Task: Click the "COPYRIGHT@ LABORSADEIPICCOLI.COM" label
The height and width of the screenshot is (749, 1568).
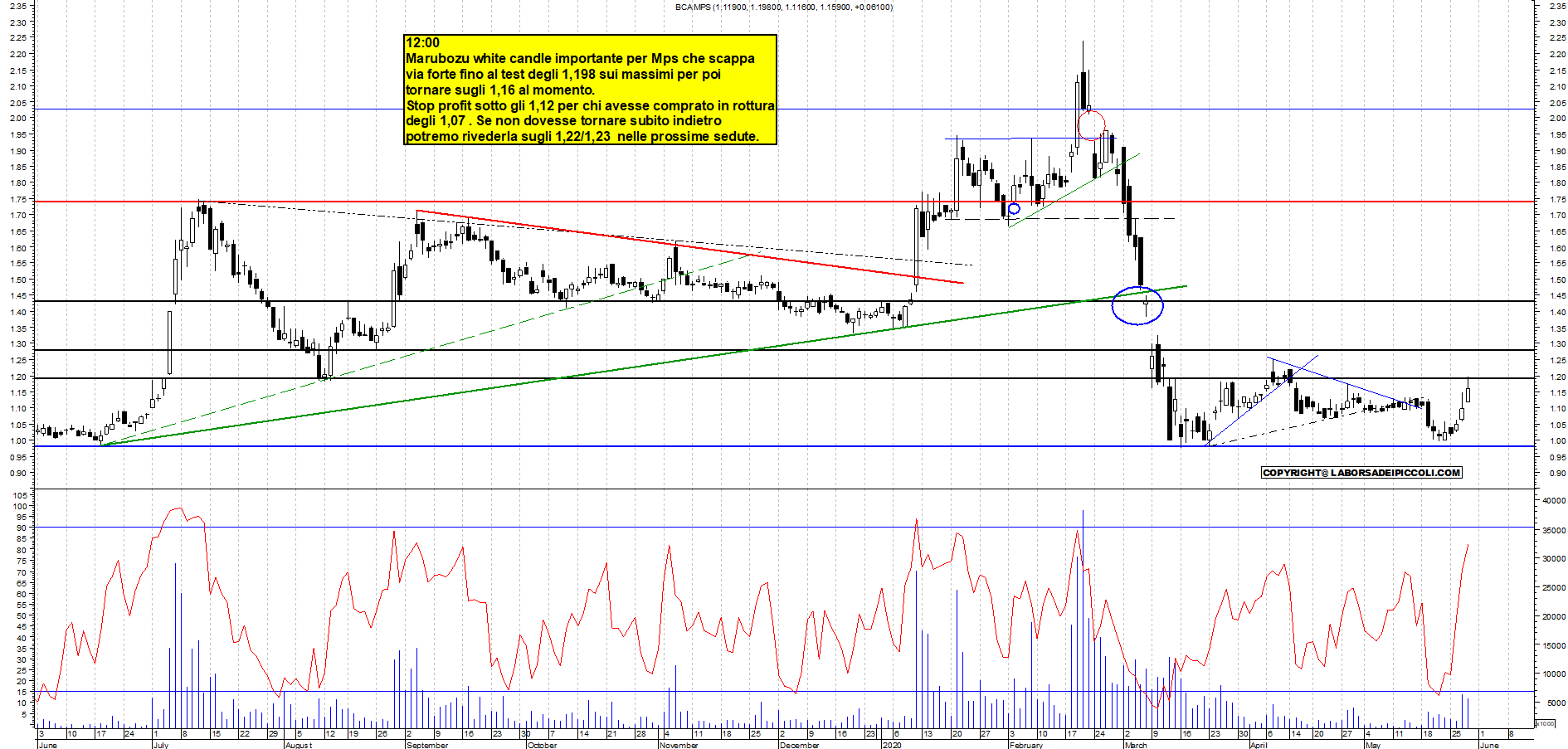Action: click(x=1361, y=473)
